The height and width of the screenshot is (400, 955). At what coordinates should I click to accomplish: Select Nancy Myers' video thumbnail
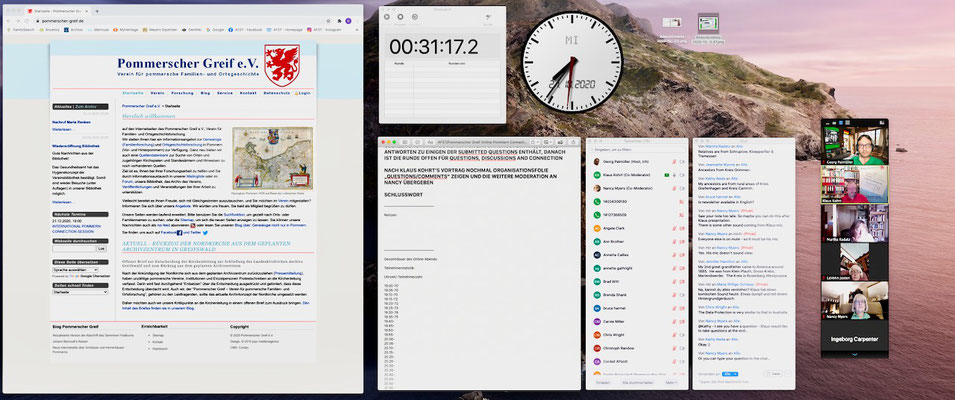coord(855,300)
